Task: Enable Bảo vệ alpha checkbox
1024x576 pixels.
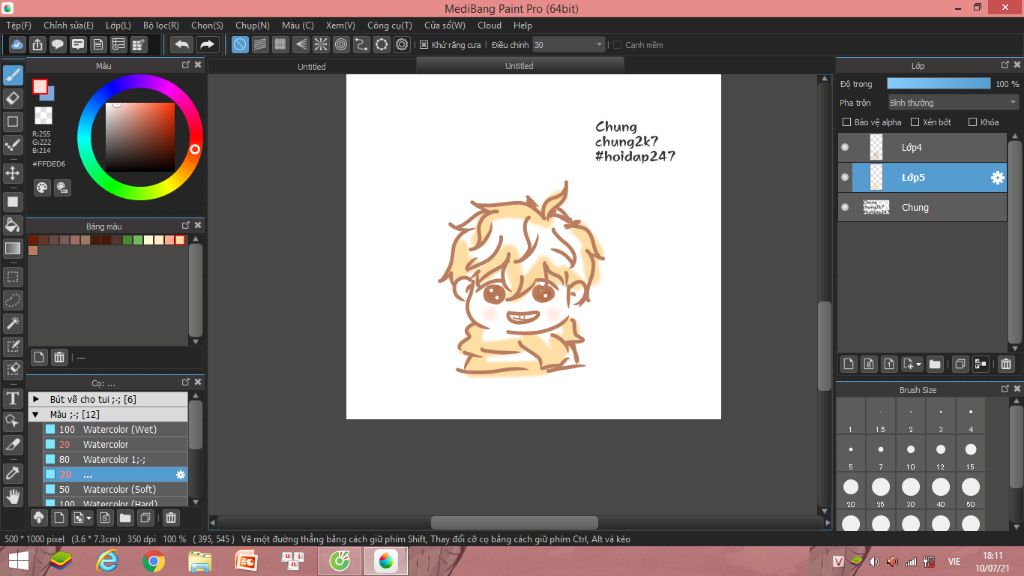Action: pos(846,122)
